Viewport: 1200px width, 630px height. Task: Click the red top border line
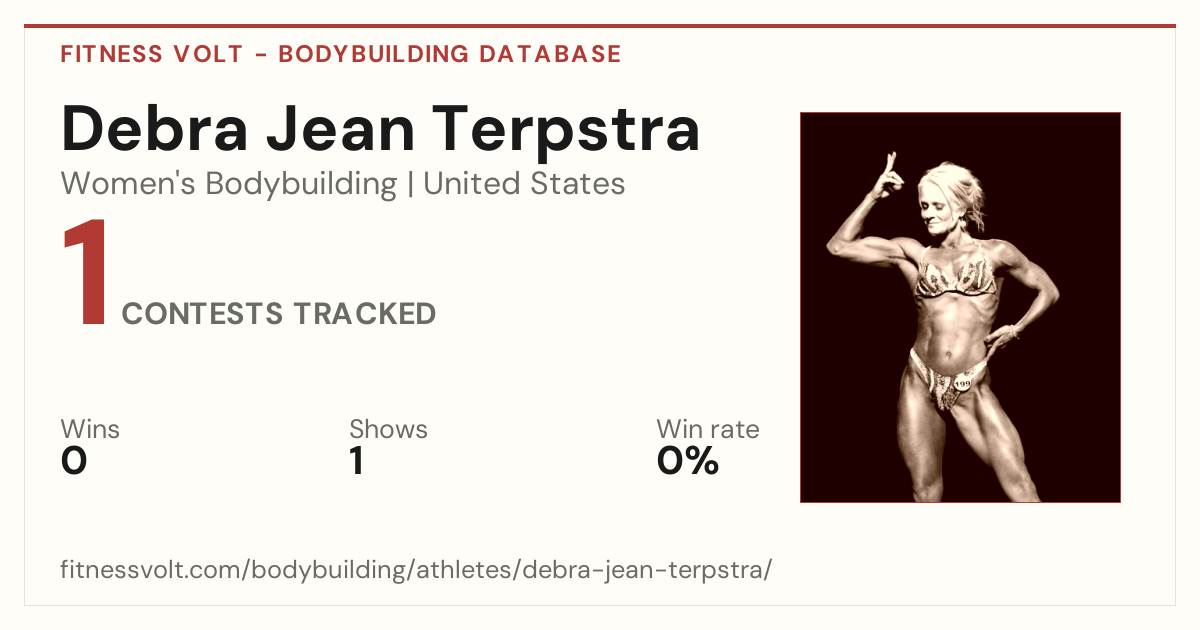(x=600, y=26)
